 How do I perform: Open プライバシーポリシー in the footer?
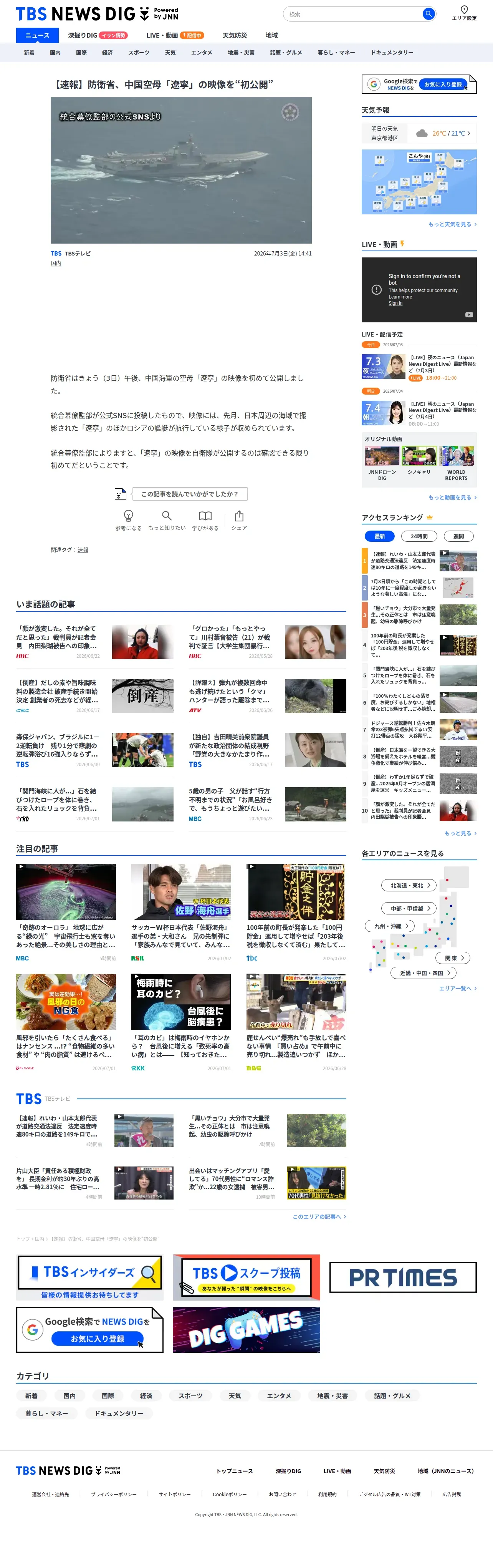114,1494
